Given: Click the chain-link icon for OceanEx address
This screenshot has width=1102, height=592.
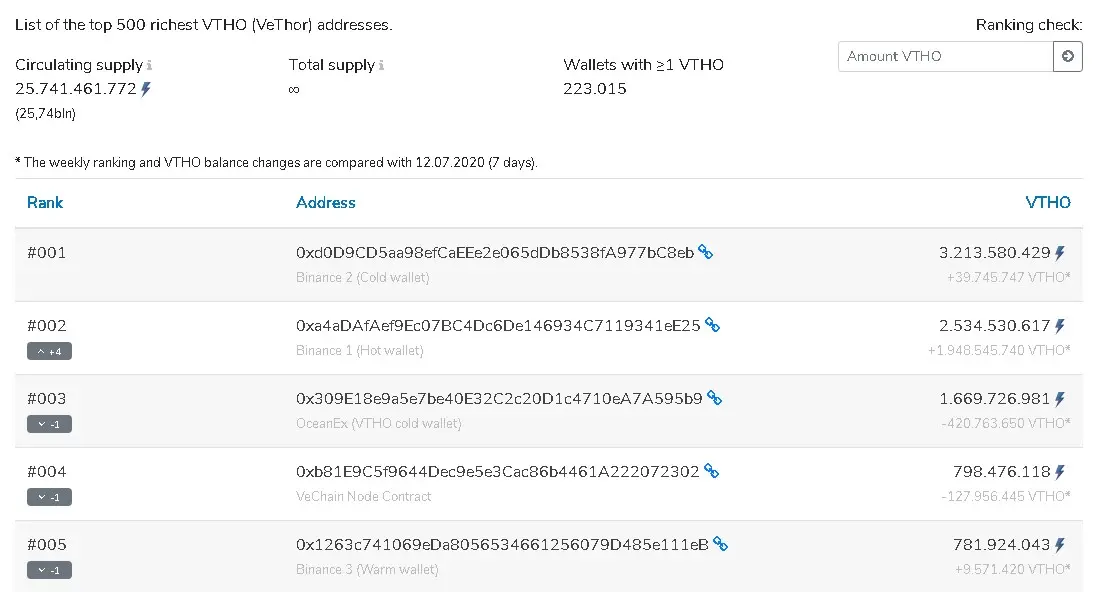Looking at the screenshot, I should point(714,398).
